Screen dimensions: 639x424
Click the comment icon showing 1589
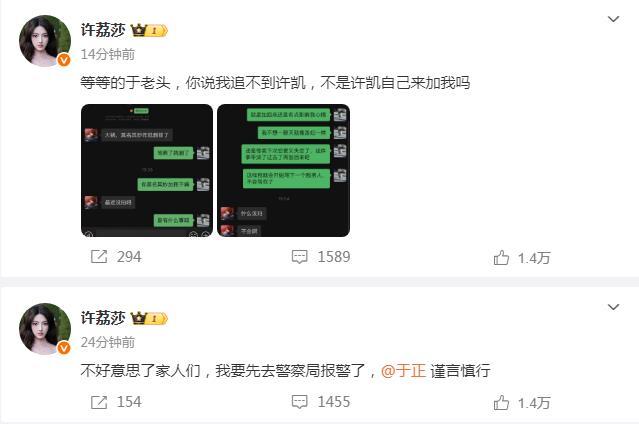pos(300,257)
